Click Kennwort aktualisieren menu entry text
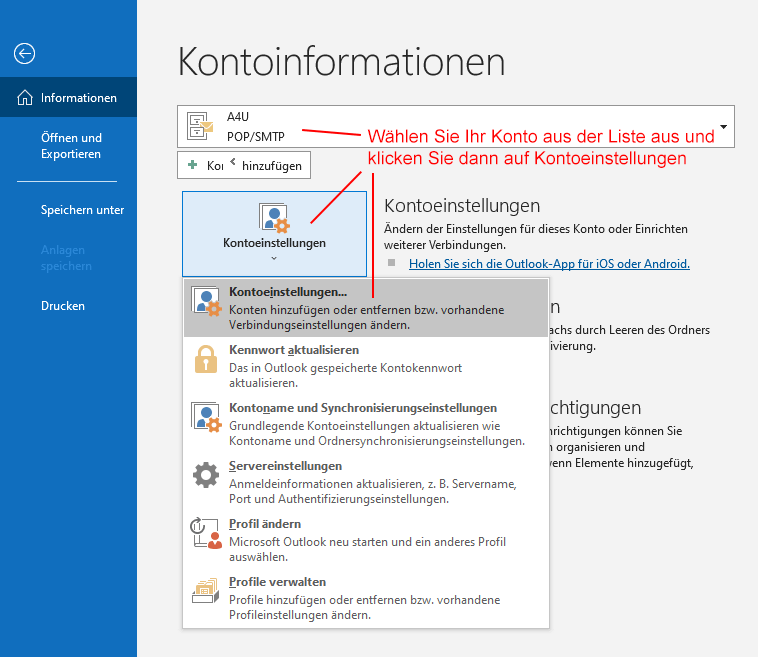Viewport: 758px width, 657px height. click(x=293, y=350)
